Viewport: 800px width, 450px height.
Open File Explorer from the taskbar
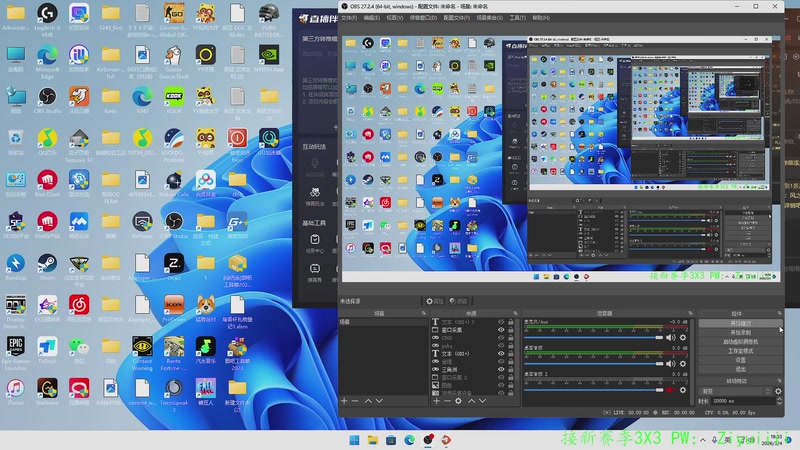(x=372, y=440)
